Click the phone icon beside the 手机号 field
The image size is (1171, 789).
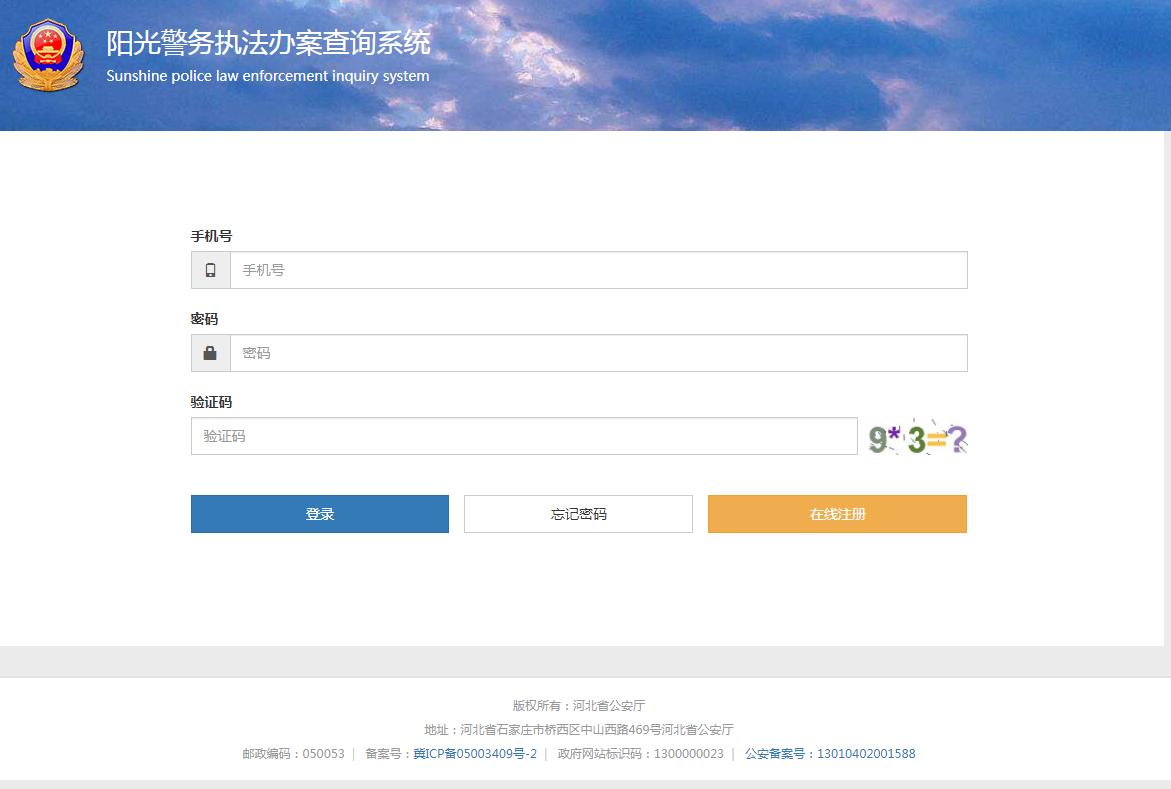click(x=210, y=269)
